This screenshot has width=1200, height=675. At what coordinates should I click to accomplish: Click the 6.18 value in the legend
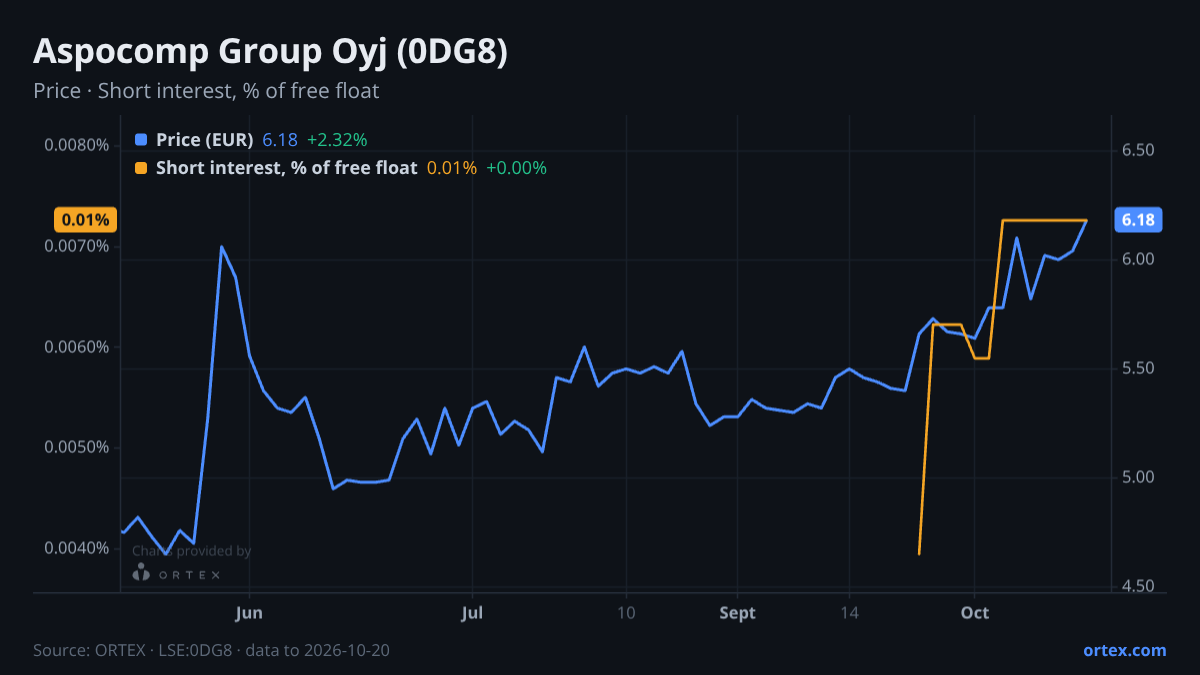click(280, 140)
